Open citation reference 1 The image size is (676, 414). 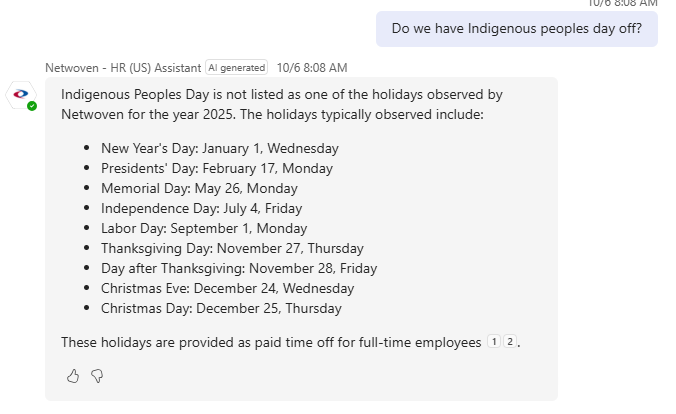pos(494,342)
